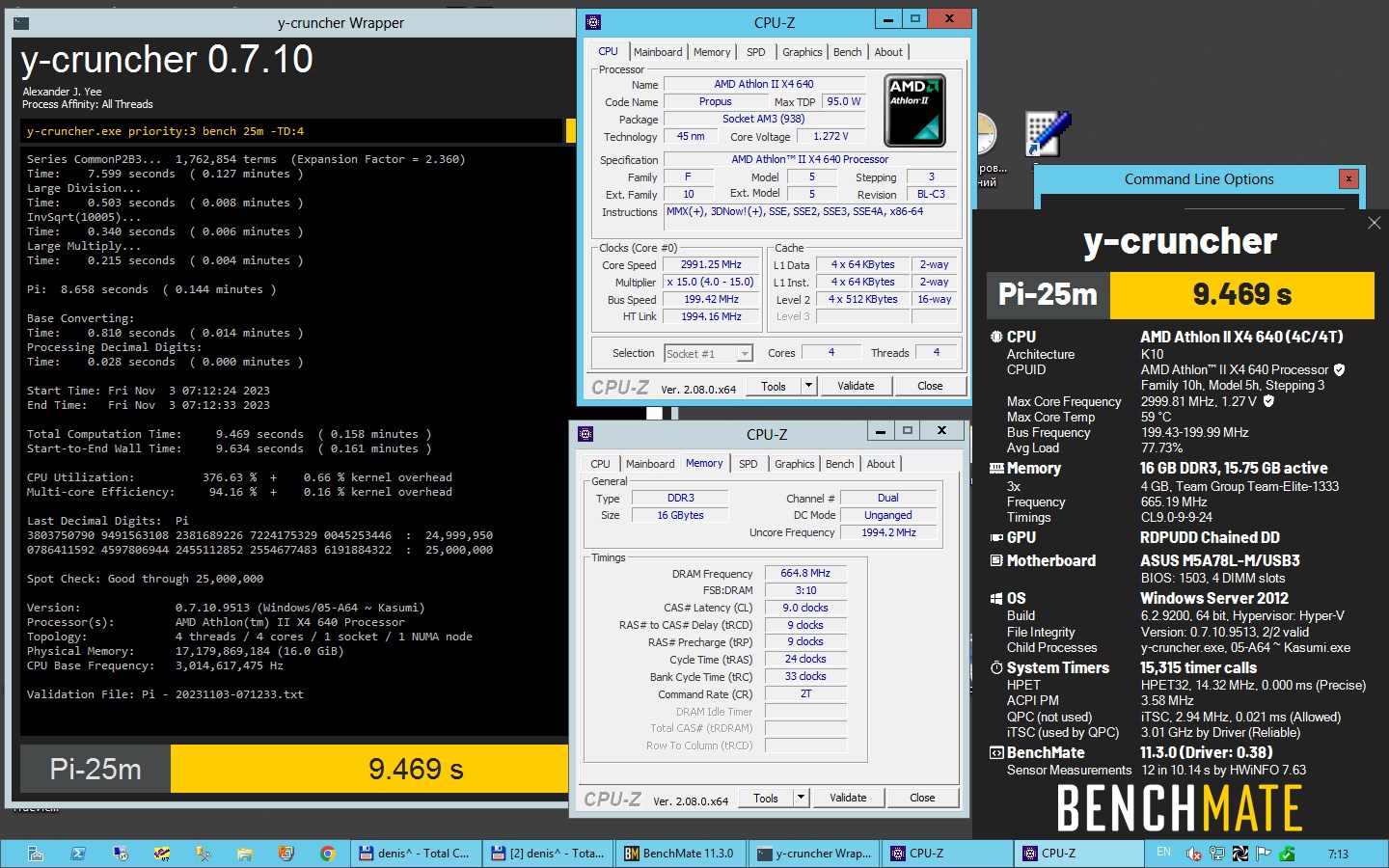Viewport: 1389px width, 868px height.
Task: Click the CPU chip icon in BenchMate panel
Action: coord(996,337)
